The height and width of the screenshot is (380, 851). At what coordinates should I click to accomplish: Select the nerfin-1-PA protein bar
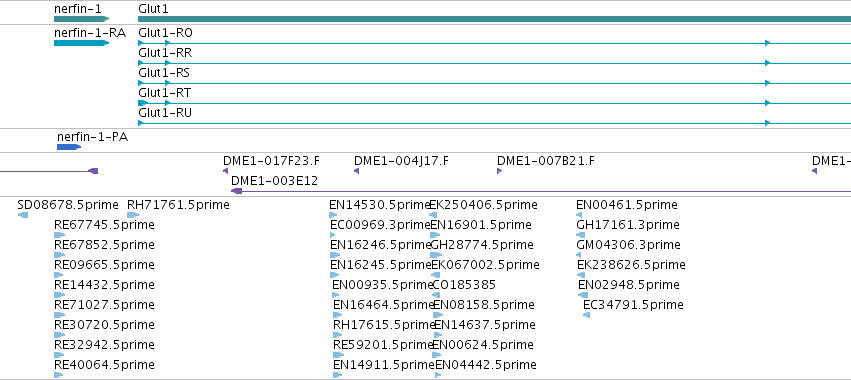click(69, 147)
